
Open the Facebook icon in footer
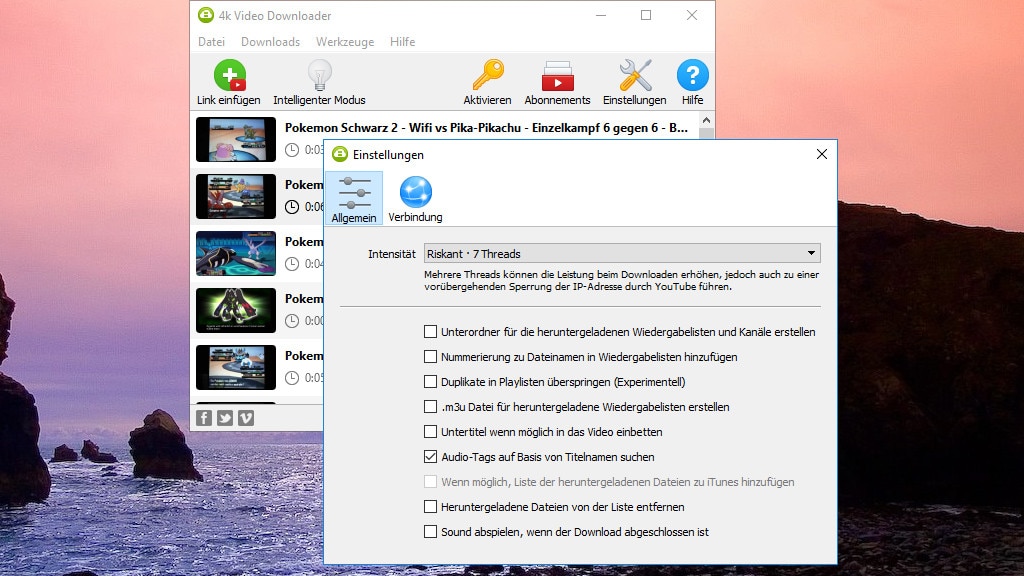point(204,418)
